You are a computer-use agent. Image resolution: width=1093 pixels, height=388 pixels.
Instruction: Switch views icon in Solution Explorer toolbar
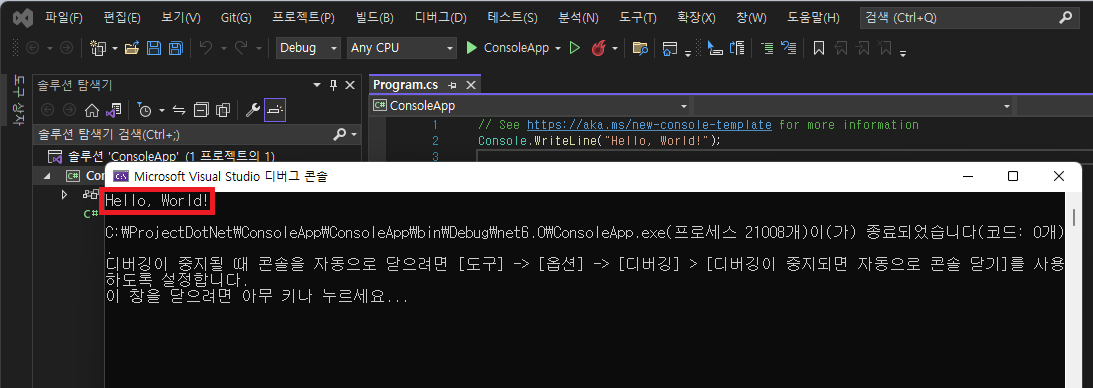(114, 110)
